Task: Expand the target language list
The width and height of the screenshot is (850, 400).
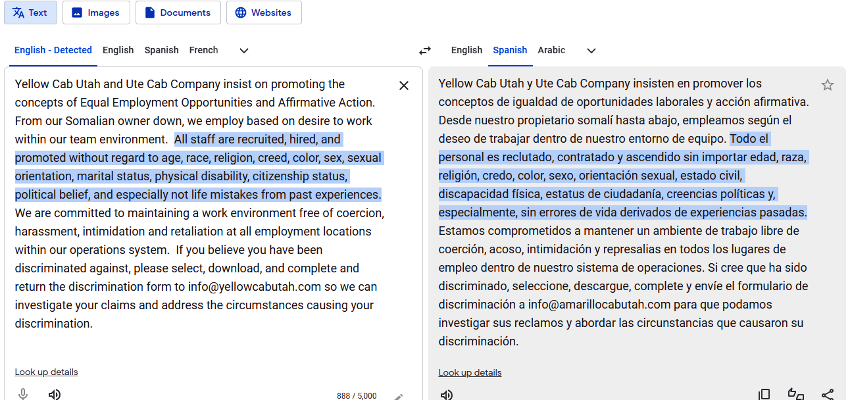Action: point(591,50)
